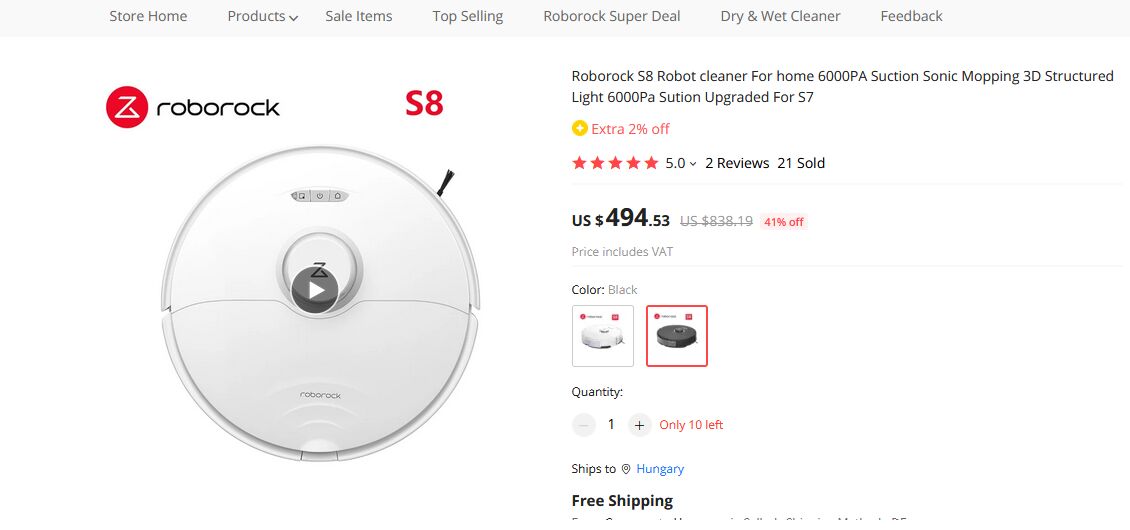Open the Store Home tab
This screenshot has width=1130, height=530.
[x=148, y=16]
